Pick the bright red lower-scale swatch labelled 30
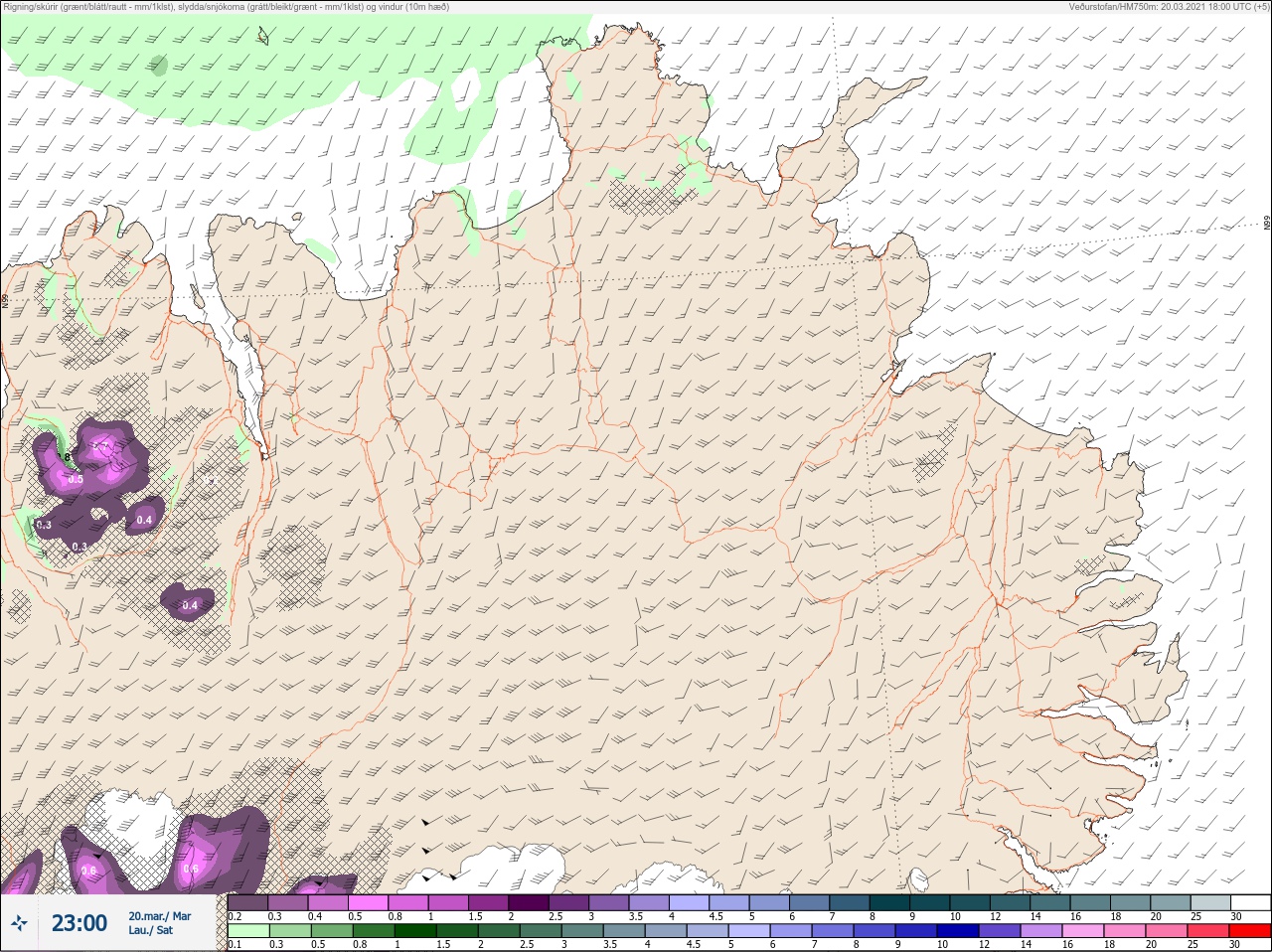 [1250, 930]
